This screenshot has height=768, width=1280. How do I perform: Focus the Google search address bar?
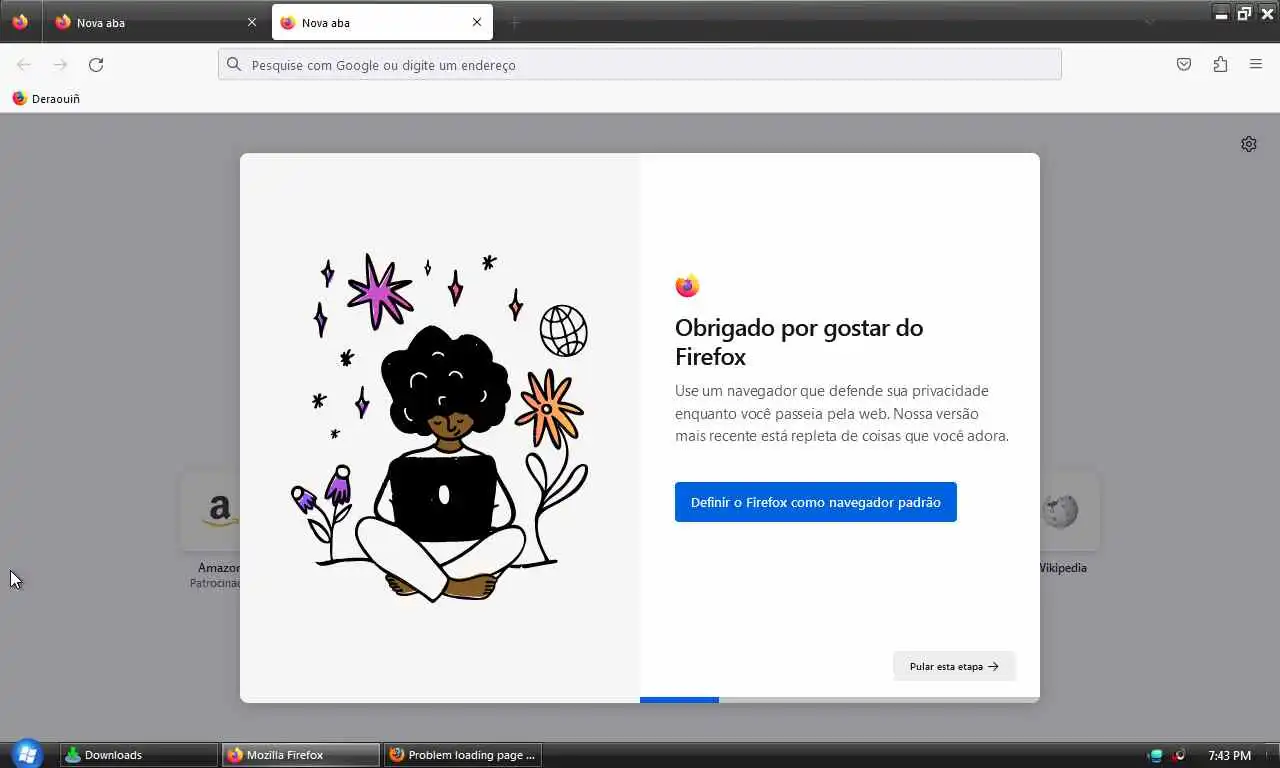coord(640,65)
